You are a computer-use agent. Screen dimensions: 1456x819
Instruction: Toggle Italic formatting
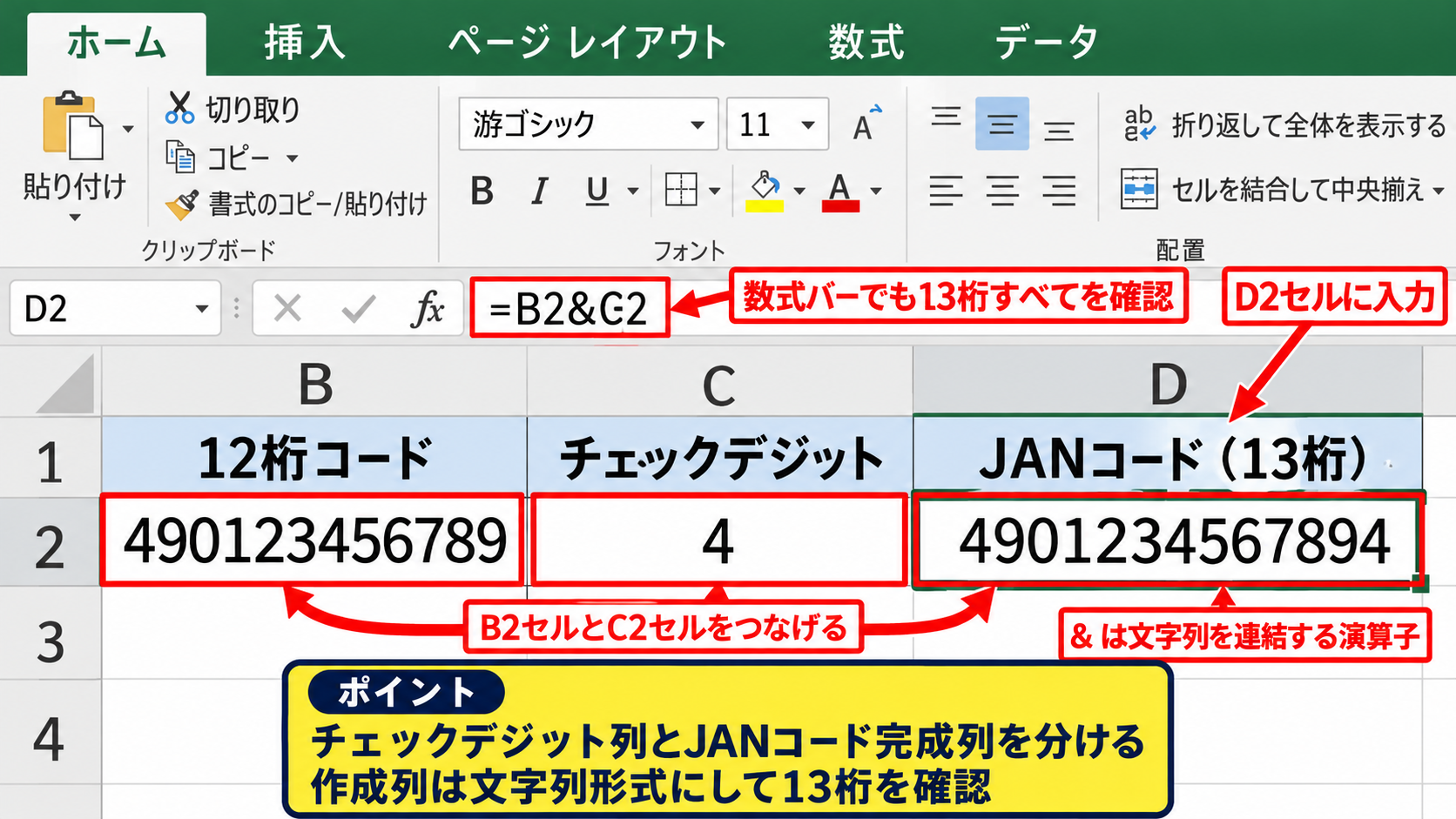[x=540, y=191]
